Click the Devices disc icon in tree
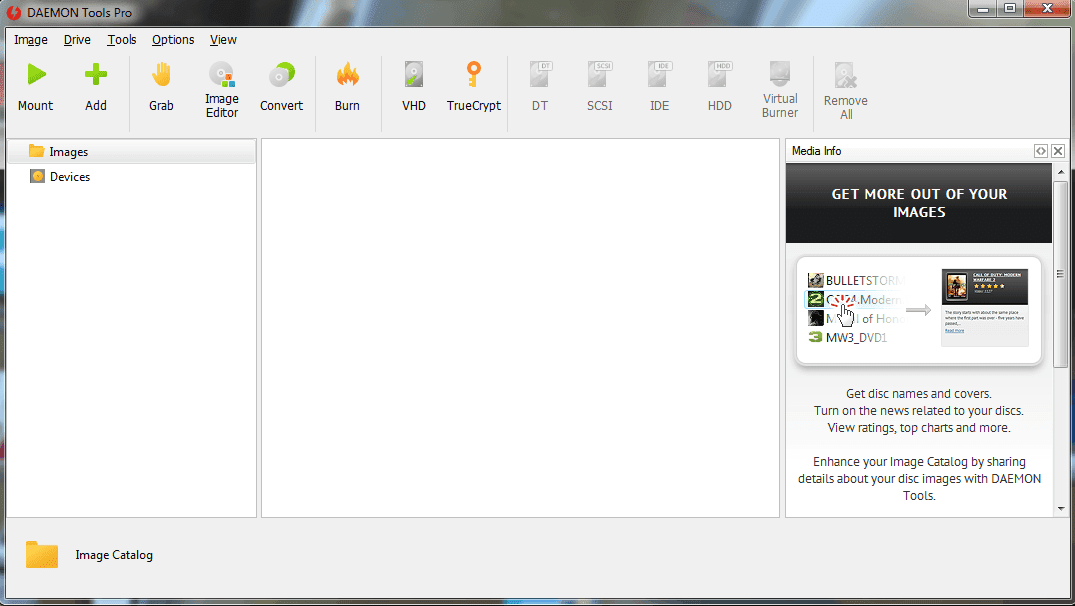The image size is (1075, 606). click(37, 176)
